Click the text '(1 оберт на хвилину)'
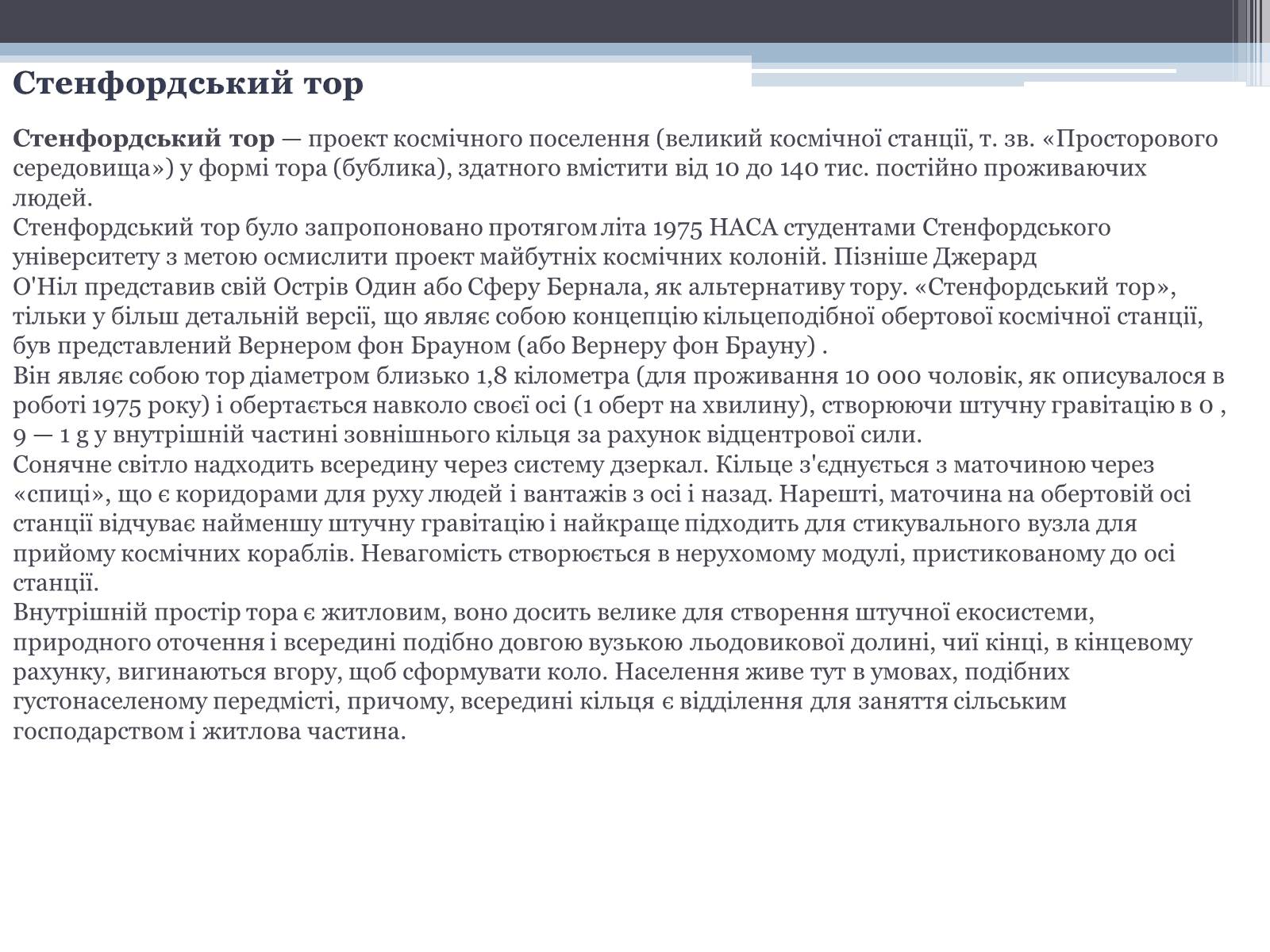This screenshot has height=952, width=1270. (695, 405)
